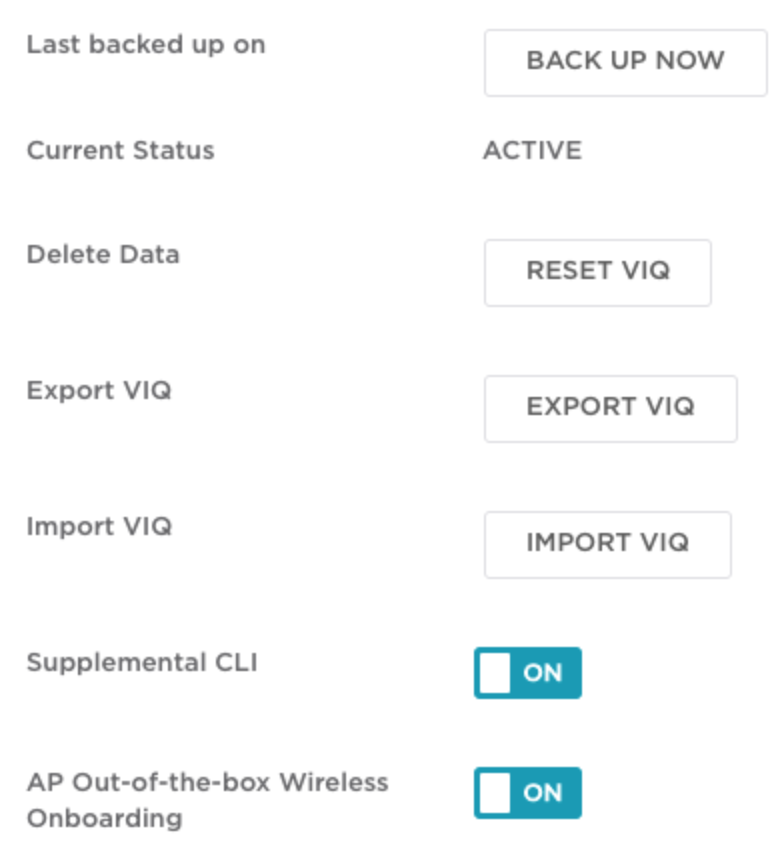Click the Last backed up on label
780x858 pixels.
pyautogui.click(x=146, y=44)
